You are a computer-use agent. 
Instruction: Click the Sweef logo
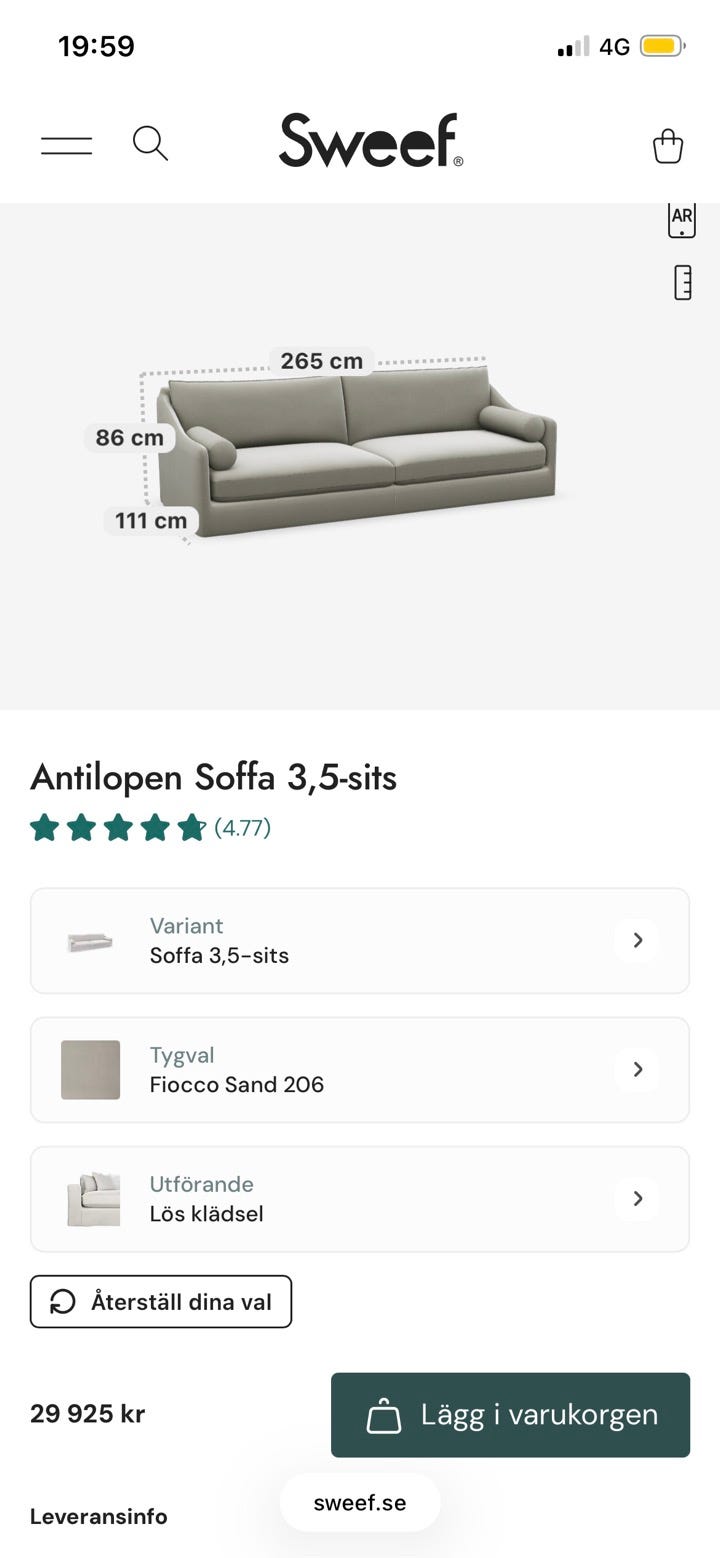coord(370,141)
